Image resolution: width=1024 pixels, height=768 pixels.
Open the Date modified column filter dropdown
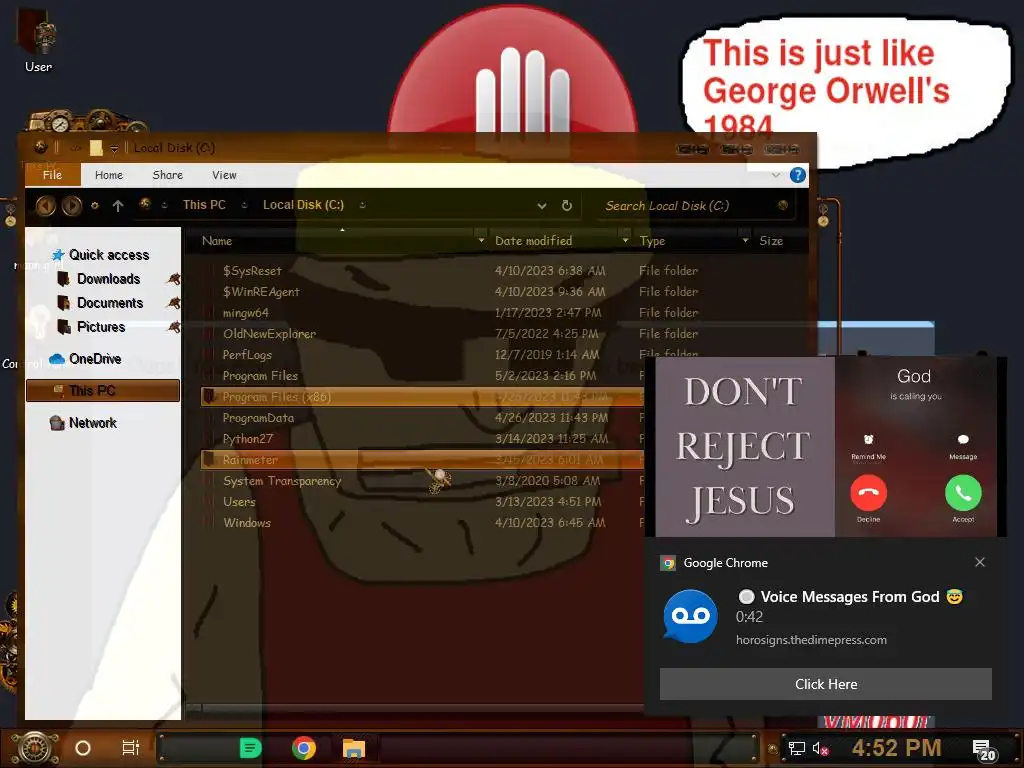click(x=625, y=241)
